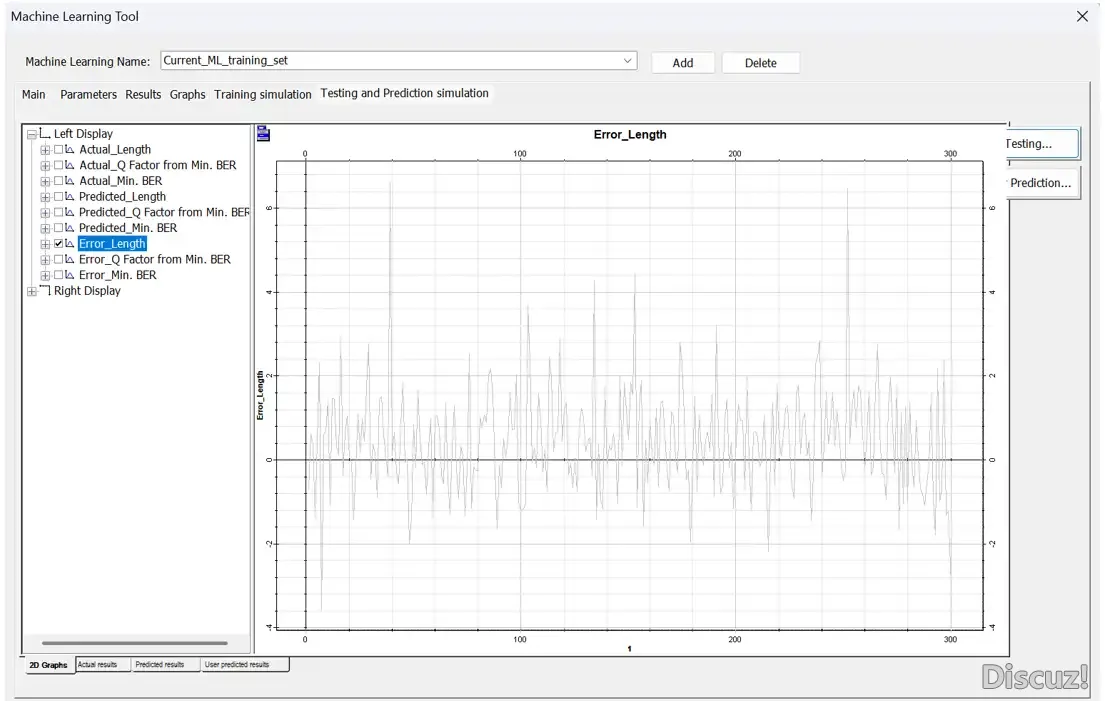This screenshot has width=1105, height=701.
Task: Collapse the Left Display tree node
Action: (32, 134)
